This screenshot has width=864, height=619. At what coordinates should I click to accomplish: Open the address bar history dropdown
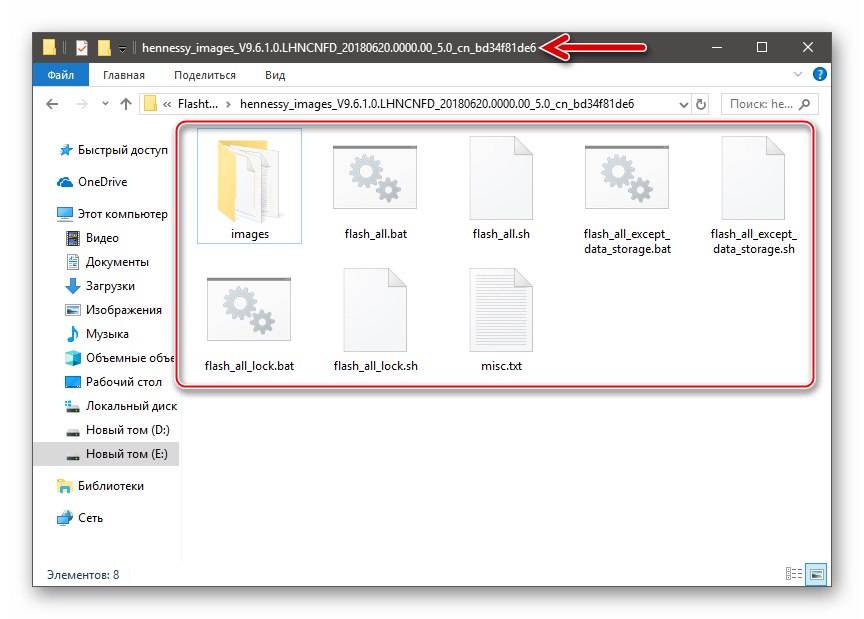pos(684,104)
